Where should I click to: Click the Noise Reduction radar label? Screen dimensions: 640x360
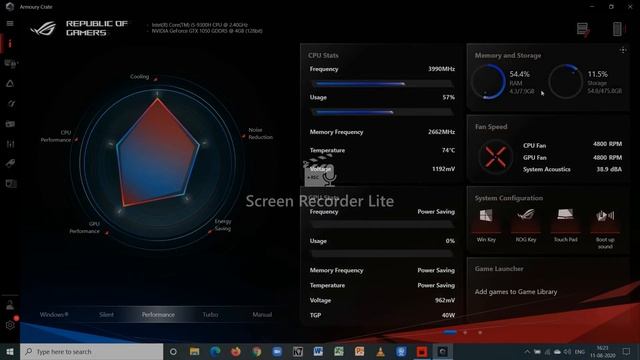[260, 133]
